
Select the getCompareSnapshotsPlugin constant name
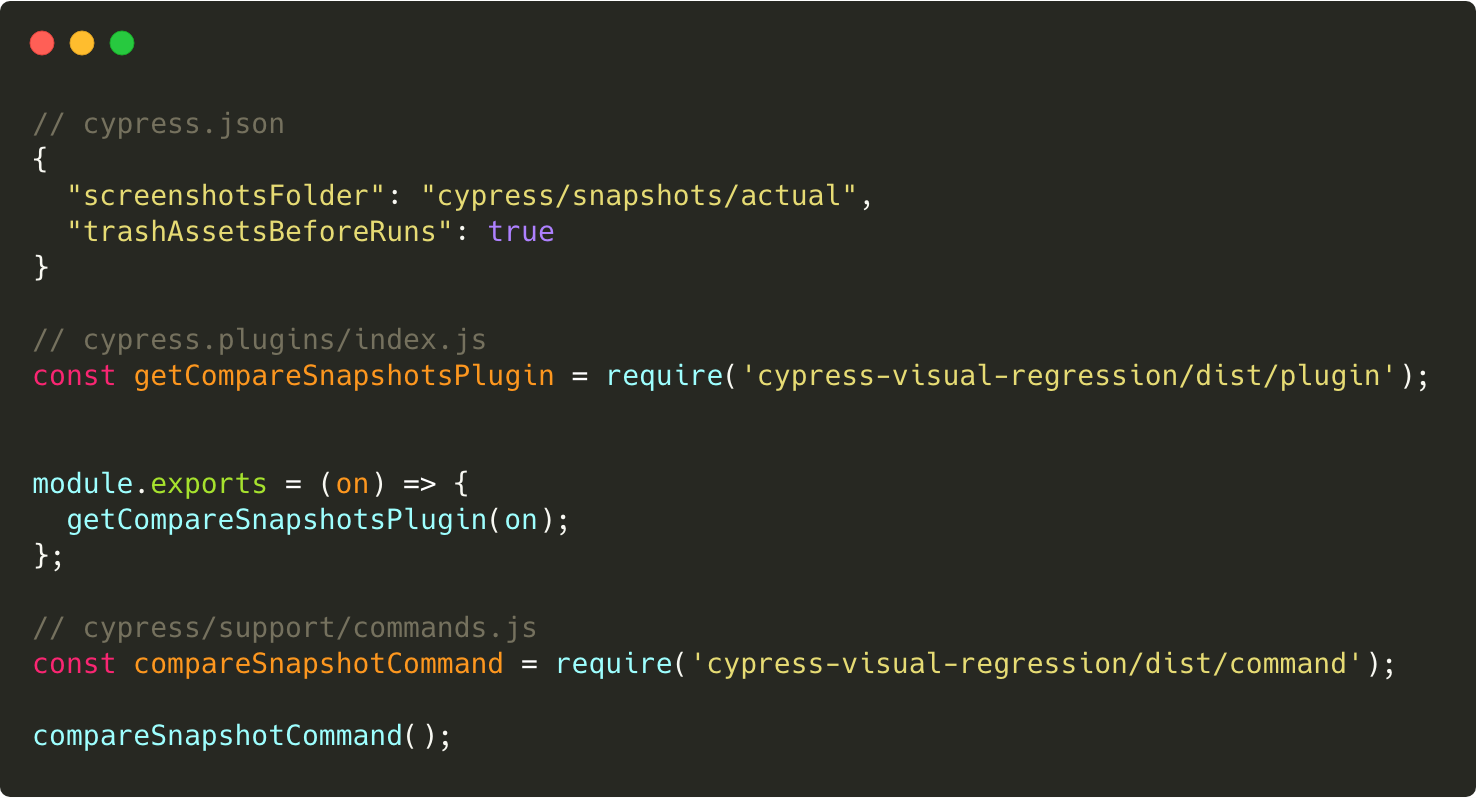[343, 375]
